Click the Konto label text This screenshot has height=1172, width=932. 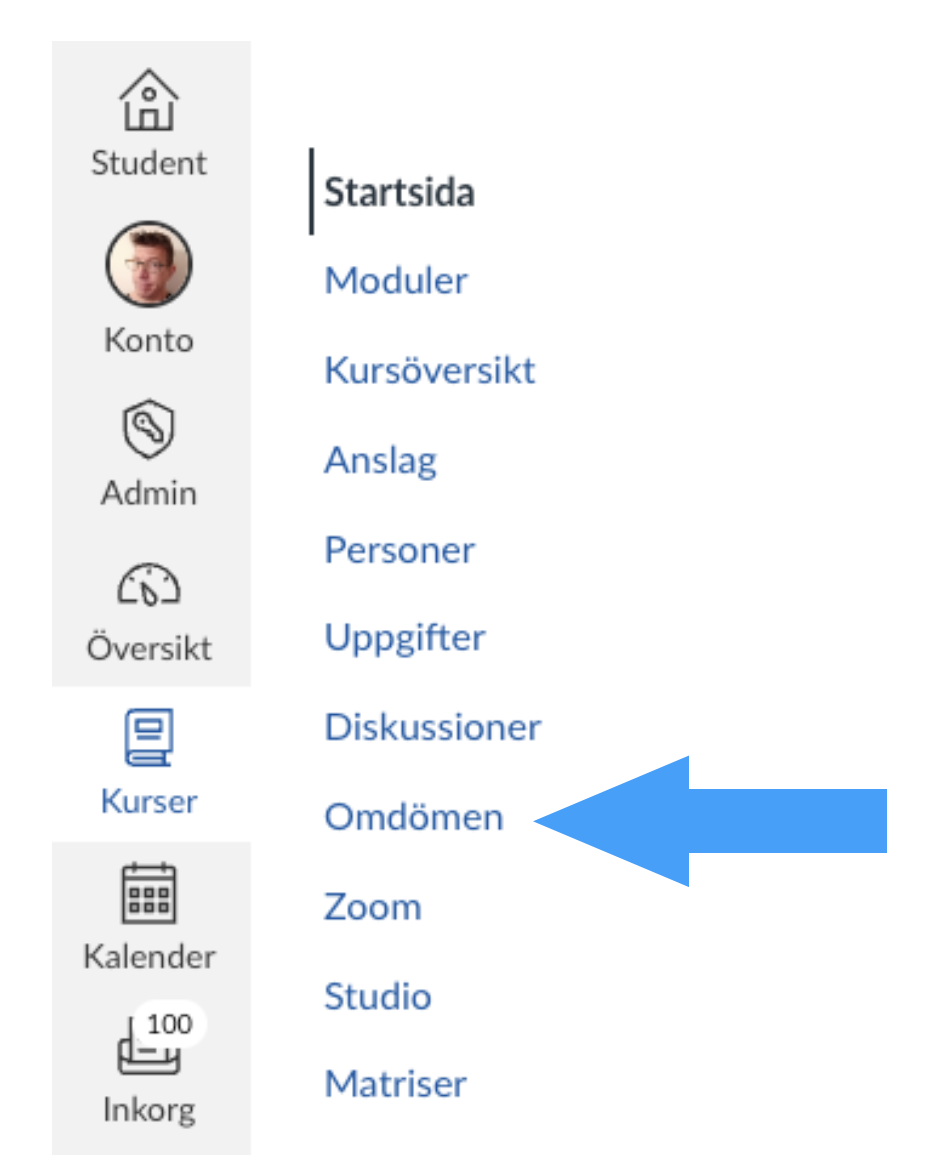click(149, 340)
